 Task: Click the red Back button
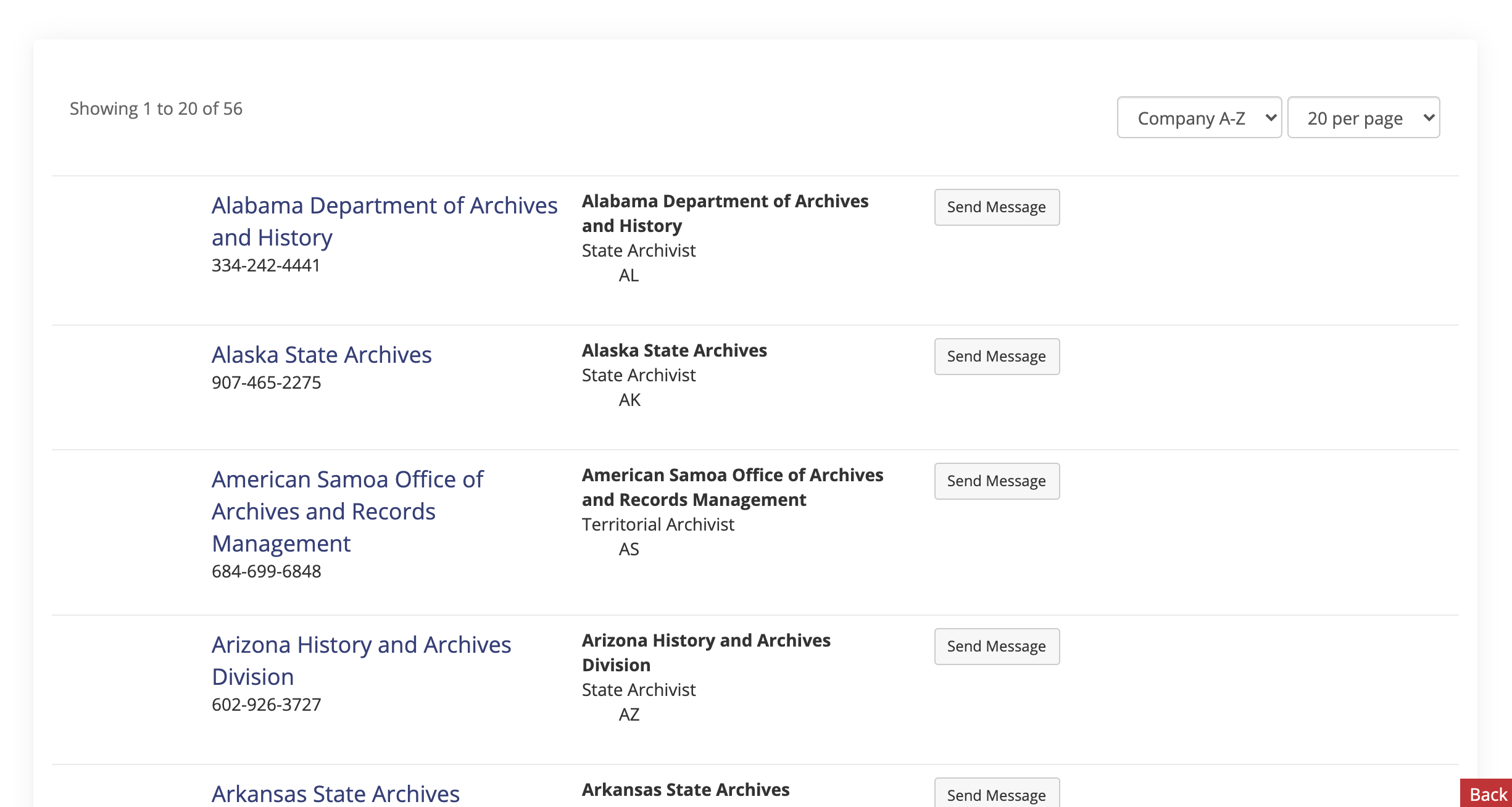click(x=1487, y=795)
